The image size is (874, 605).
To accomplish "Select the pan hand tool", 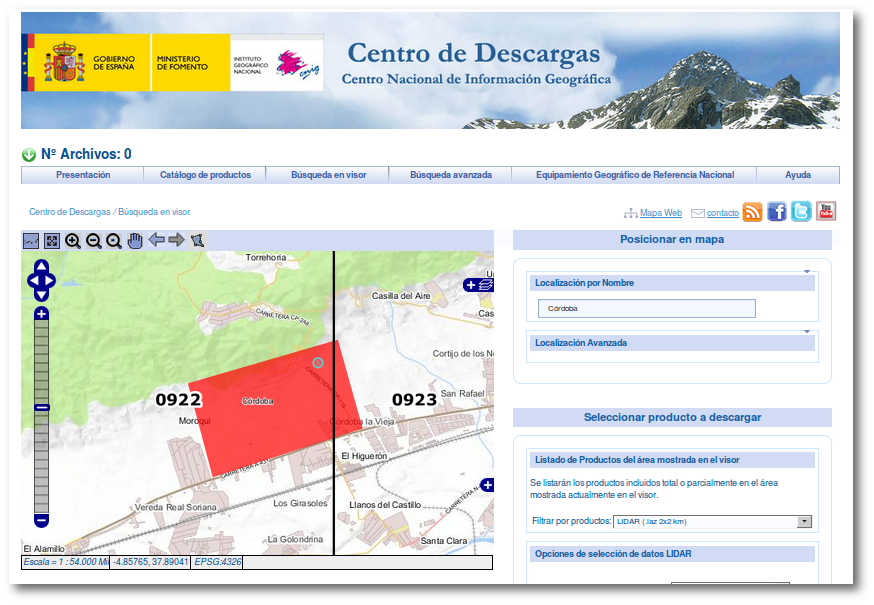I will click(x=134, y=240).
